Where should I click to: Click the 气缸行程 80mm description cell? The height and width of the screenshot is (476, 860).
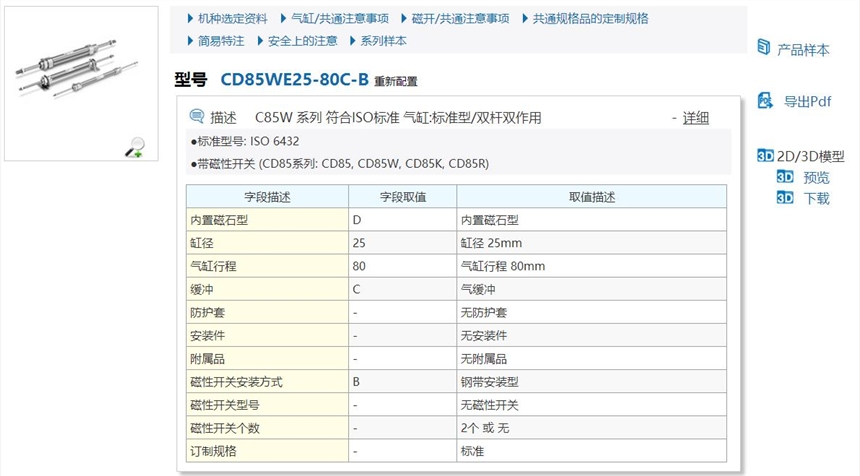(592, 266)
